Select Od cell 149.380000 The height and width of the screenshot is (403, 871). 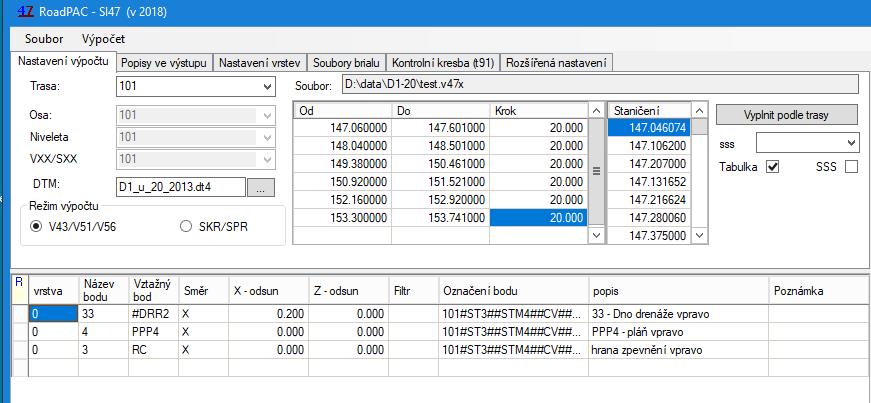click(x=342, y=163)
